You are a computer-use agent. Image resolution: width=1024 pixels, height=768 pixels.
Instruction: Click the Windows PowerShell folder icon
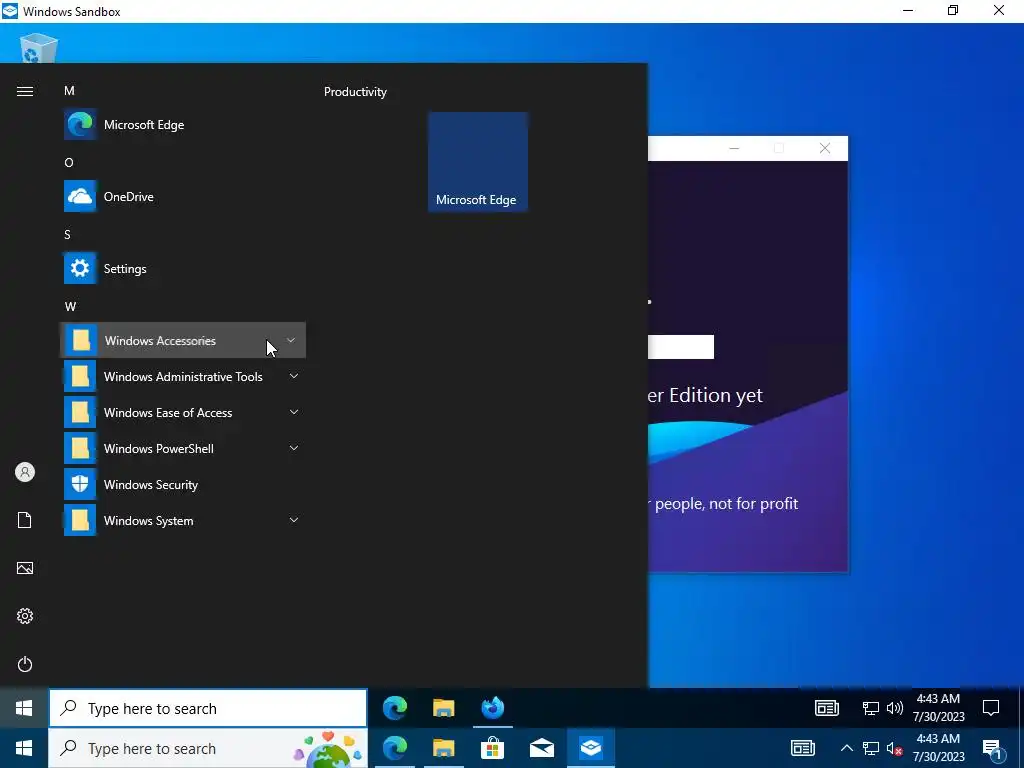tap(80, 448)
